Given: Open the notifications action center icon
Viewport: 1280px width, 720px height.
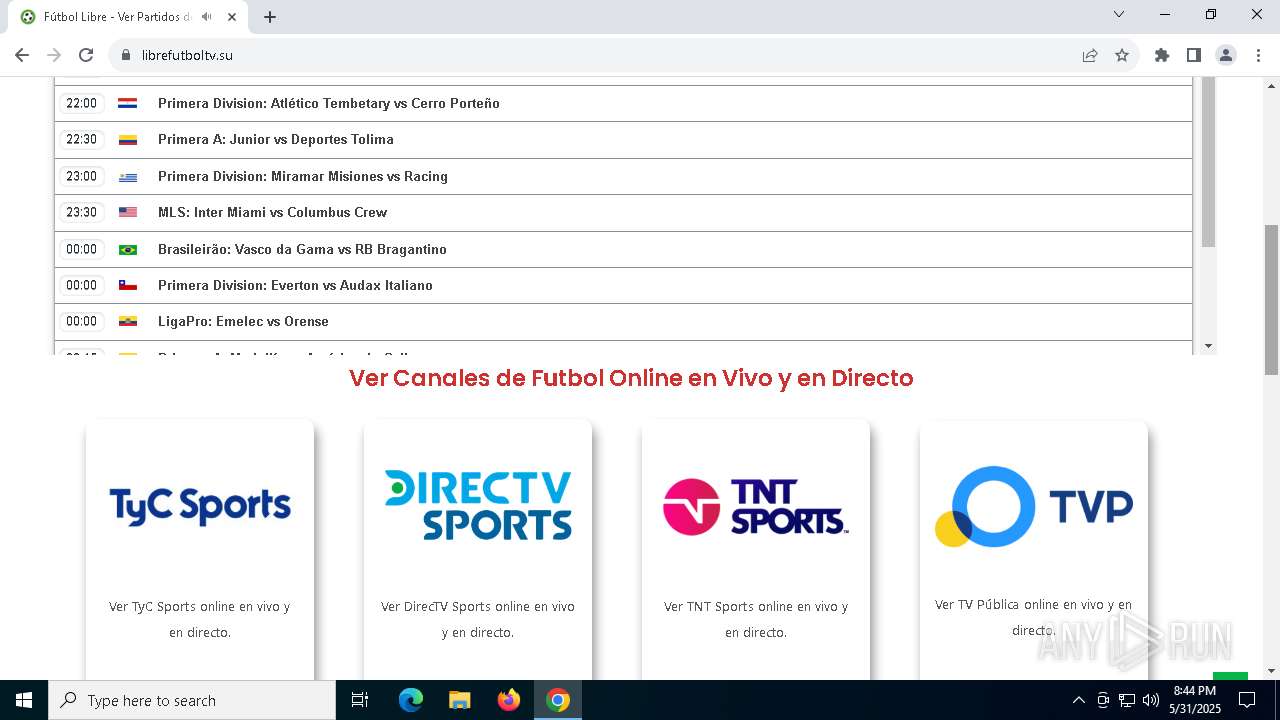Looking at the screenshot, I should [x=1247, y=700].
